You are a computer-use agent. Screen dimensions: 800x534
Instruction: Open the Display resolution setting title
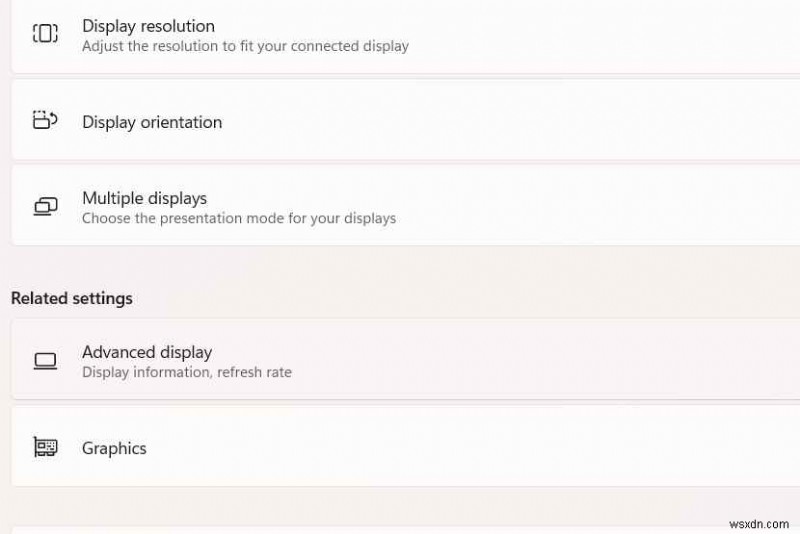(148, 26)
